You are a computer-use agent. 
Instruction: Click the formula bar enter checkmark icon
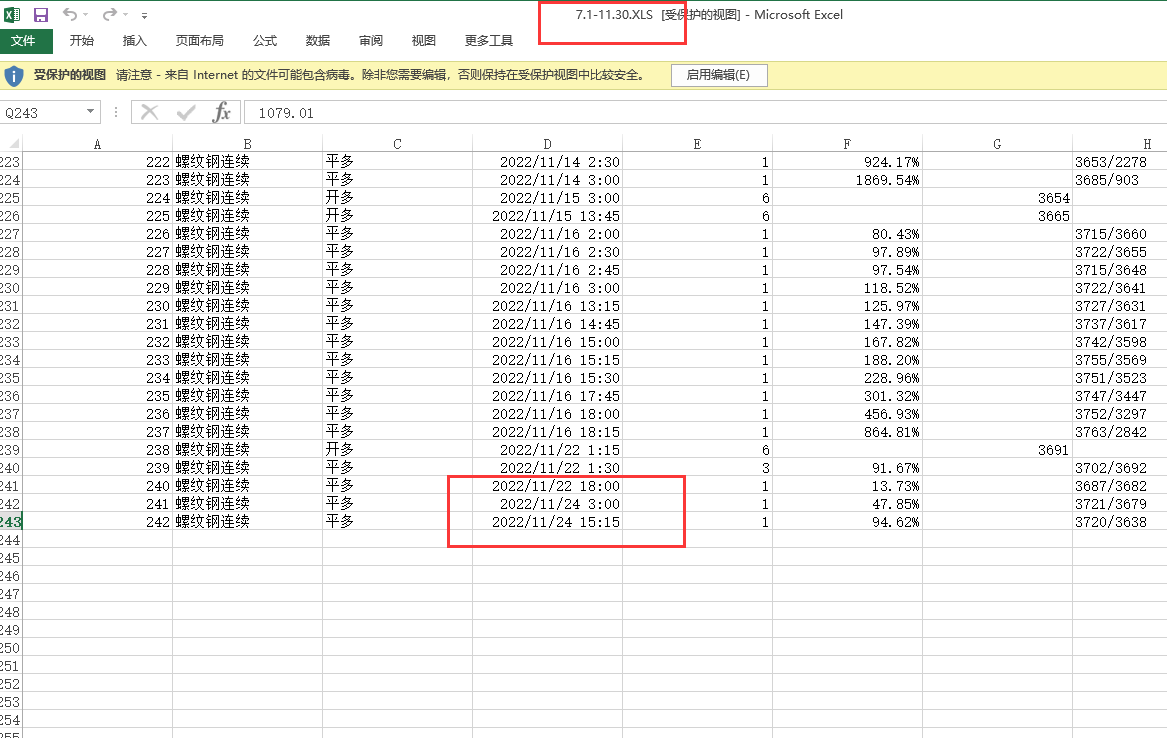(x=185, y=112)
